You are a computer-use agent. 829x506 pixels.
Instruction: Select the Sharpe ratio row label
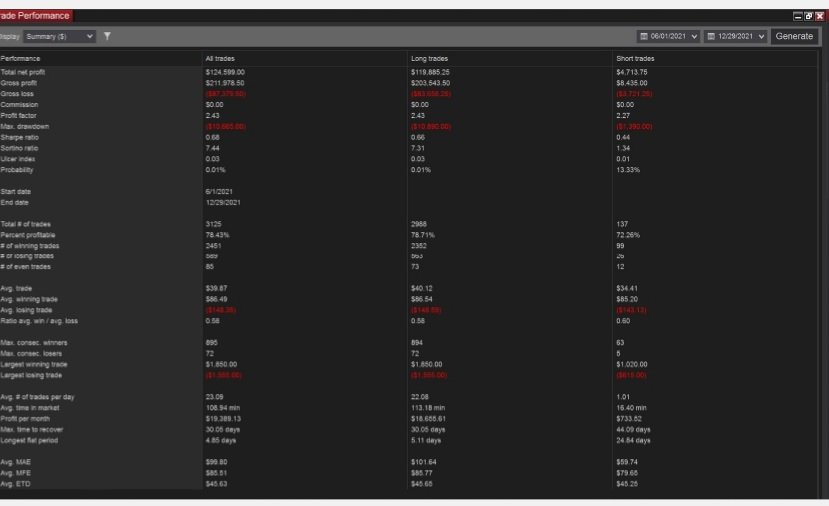[20, 137]
